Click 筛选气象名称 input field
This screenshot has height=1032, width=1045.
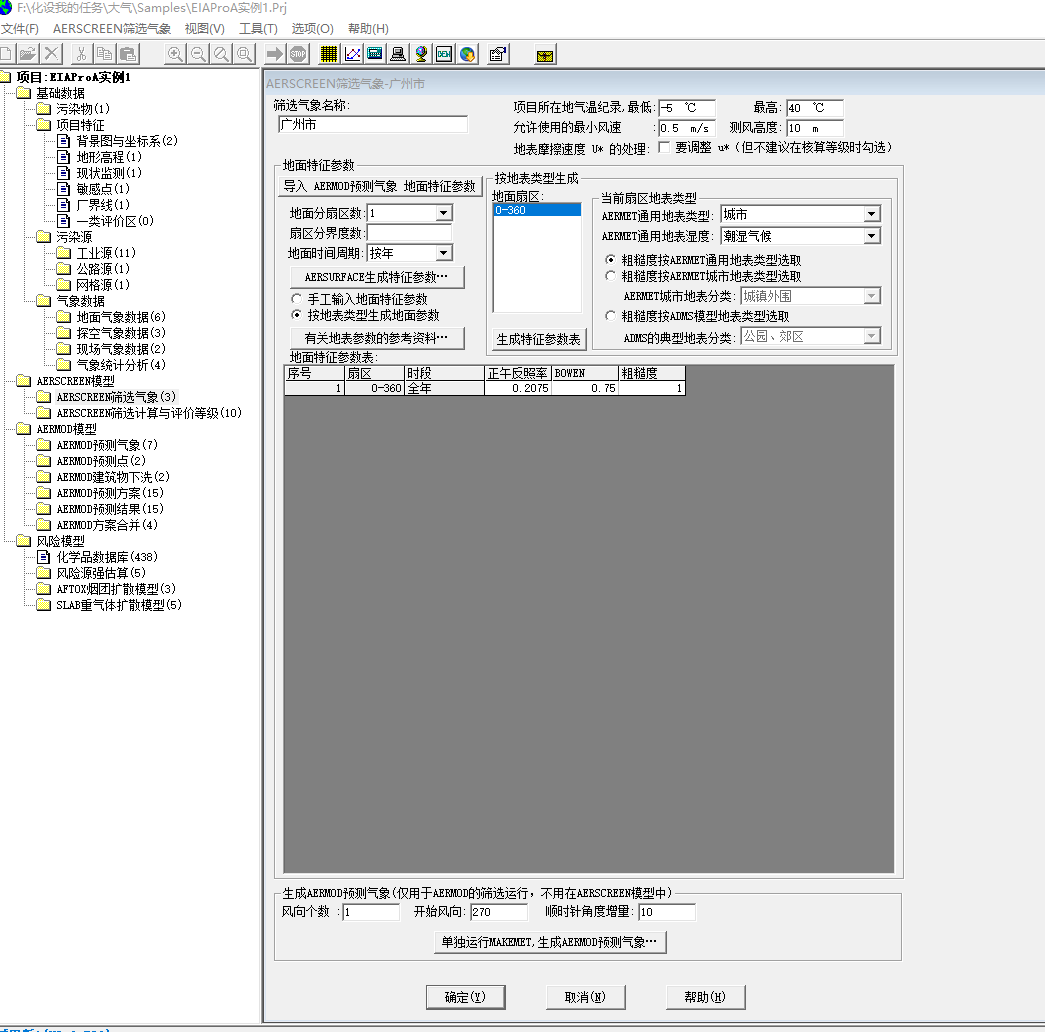point(373,124)
